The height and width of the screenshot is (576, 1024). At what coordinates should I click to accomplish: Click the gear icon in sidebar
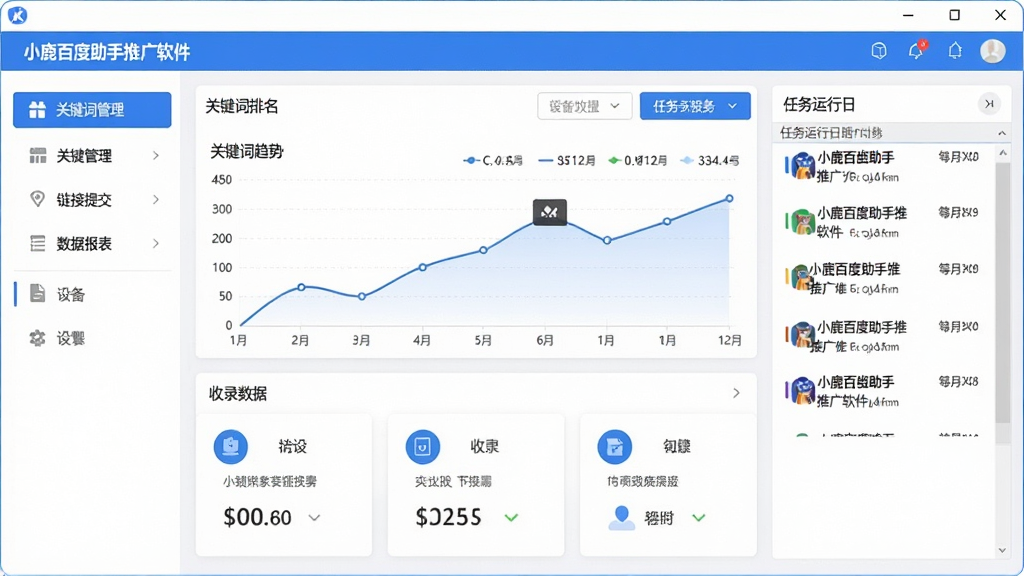(x=37, y=338)
